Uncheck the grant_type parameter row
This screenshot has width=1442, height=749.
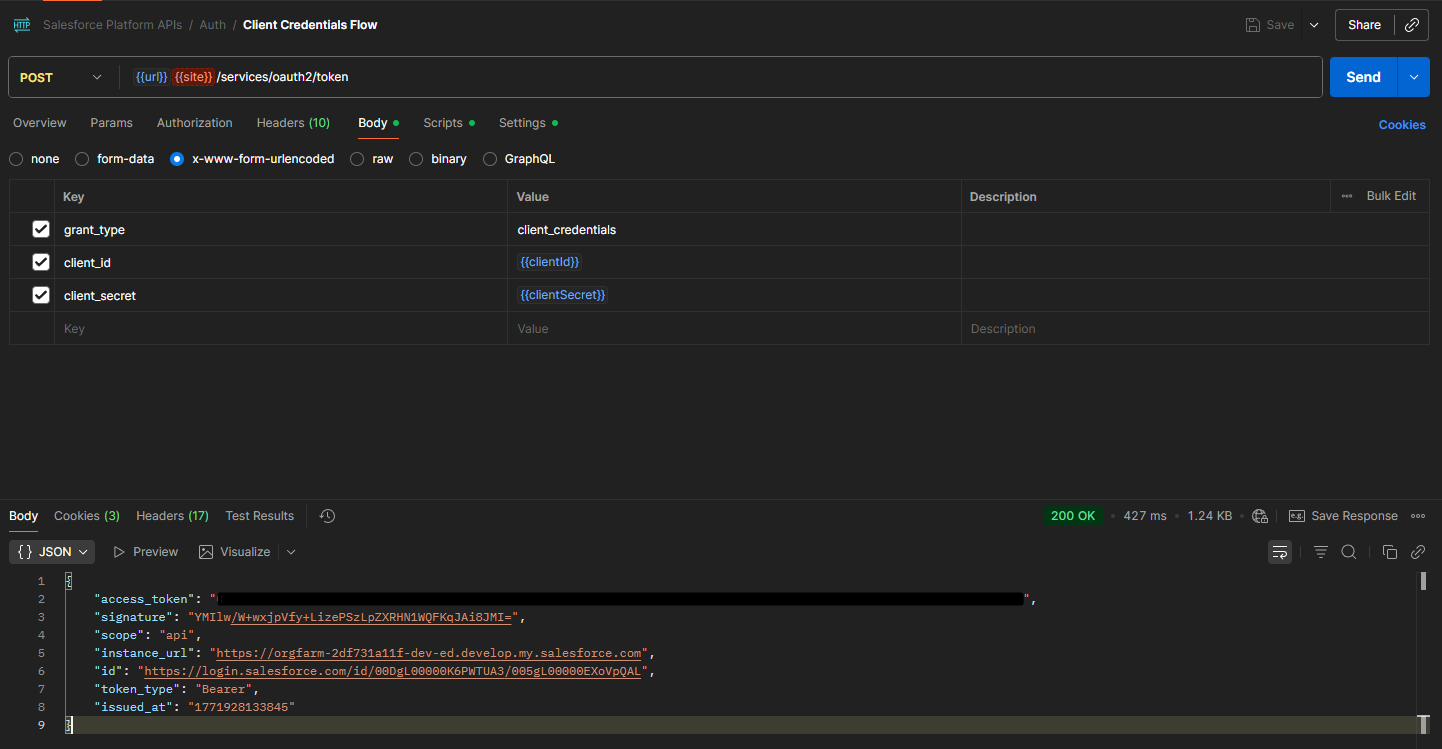click(x=41, y=229)
